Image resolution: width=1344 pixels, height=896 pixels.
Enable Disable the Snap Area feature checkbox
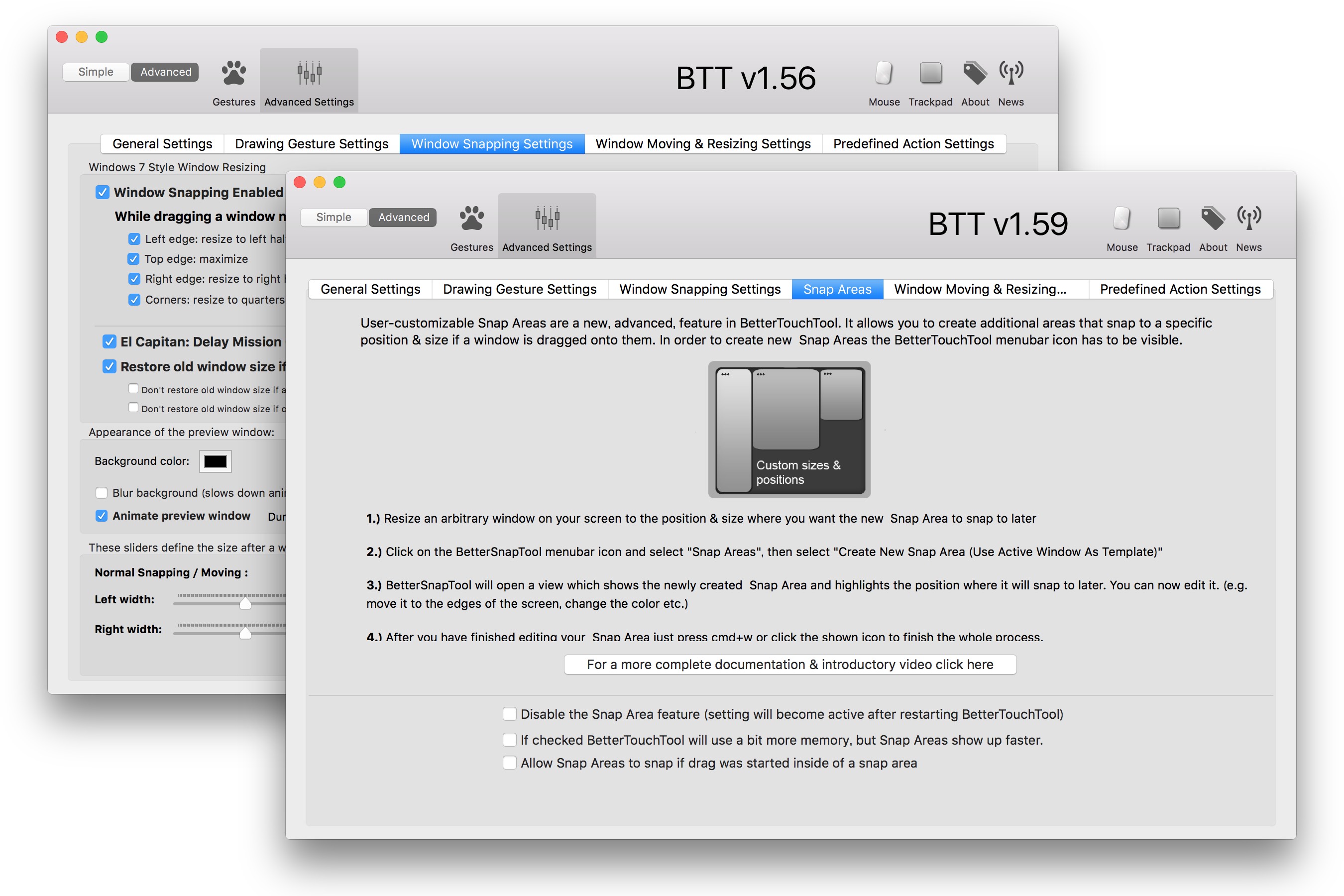[510, 714]
